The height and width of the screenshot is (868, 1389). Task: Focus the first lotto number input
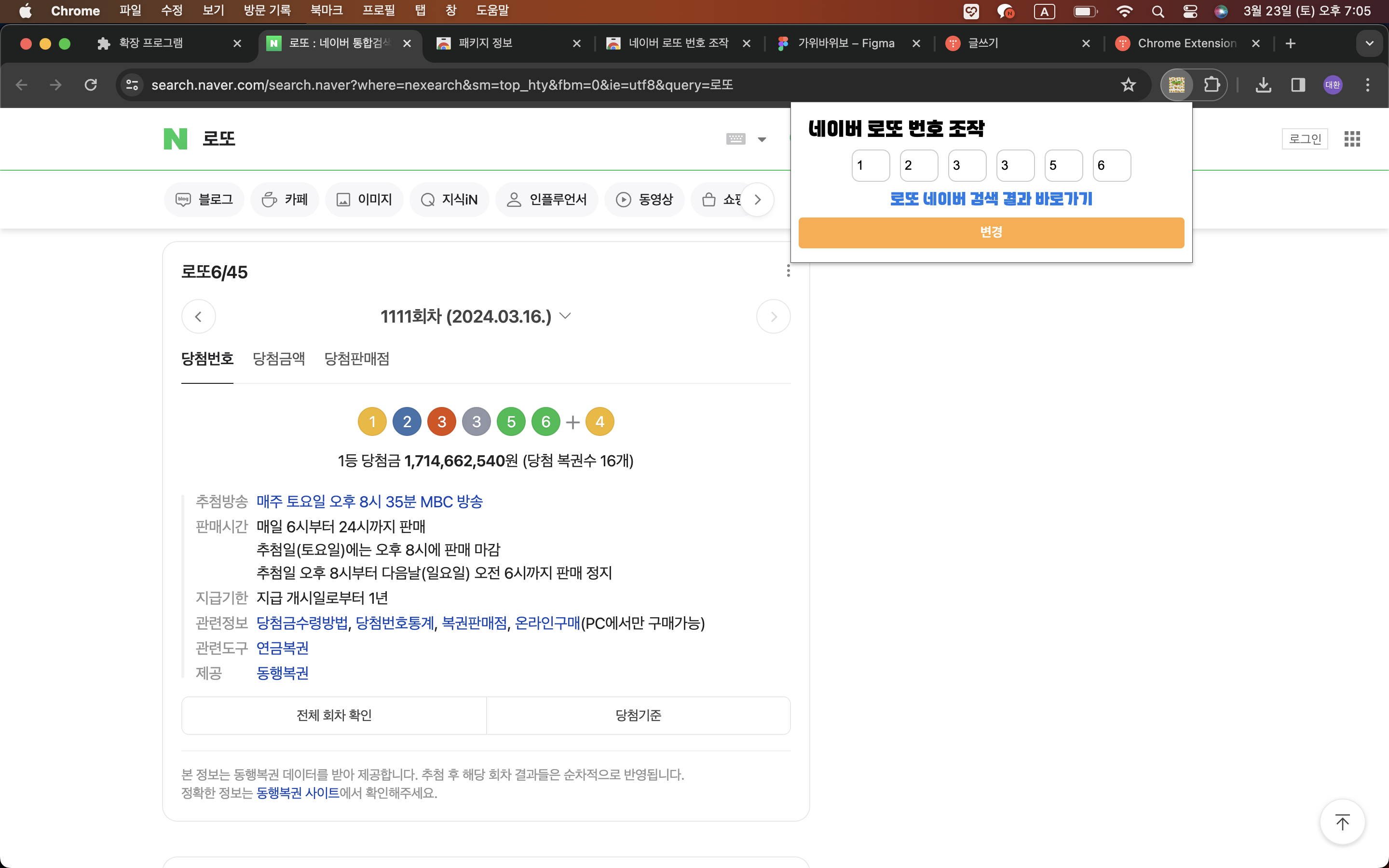click(870, 165)
